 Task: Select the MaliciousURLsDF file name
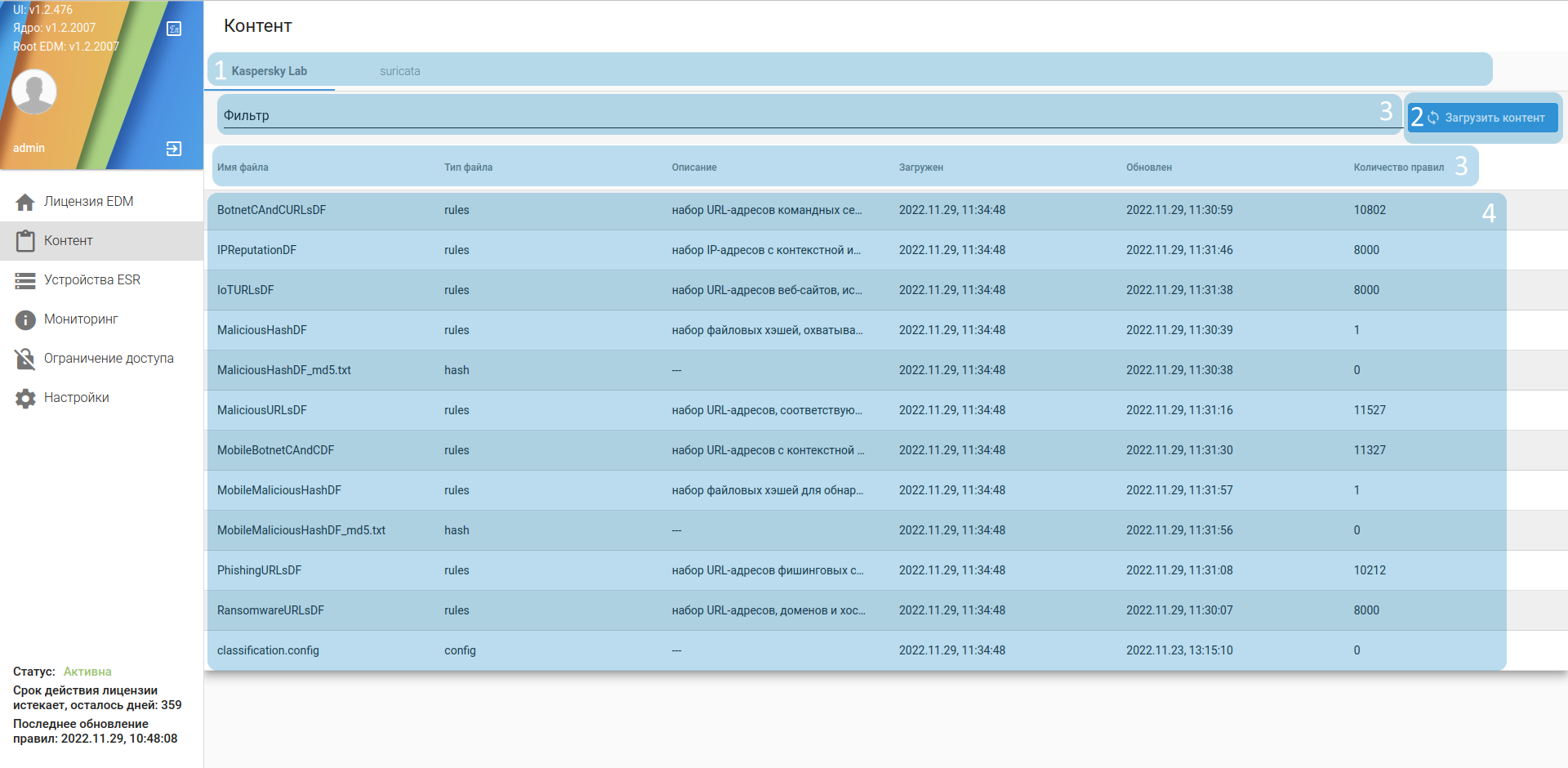pos(262,410)
